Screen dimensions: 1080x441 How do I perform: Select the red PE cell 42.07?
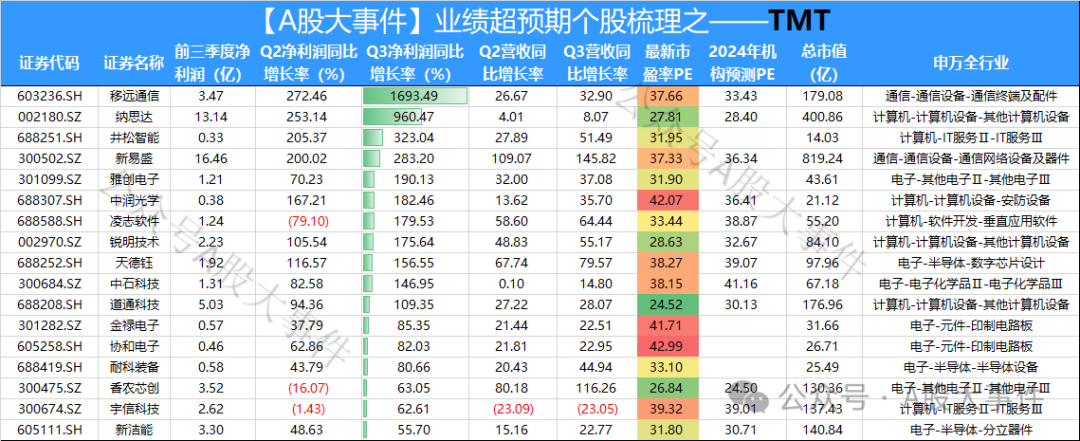point(669,203)
